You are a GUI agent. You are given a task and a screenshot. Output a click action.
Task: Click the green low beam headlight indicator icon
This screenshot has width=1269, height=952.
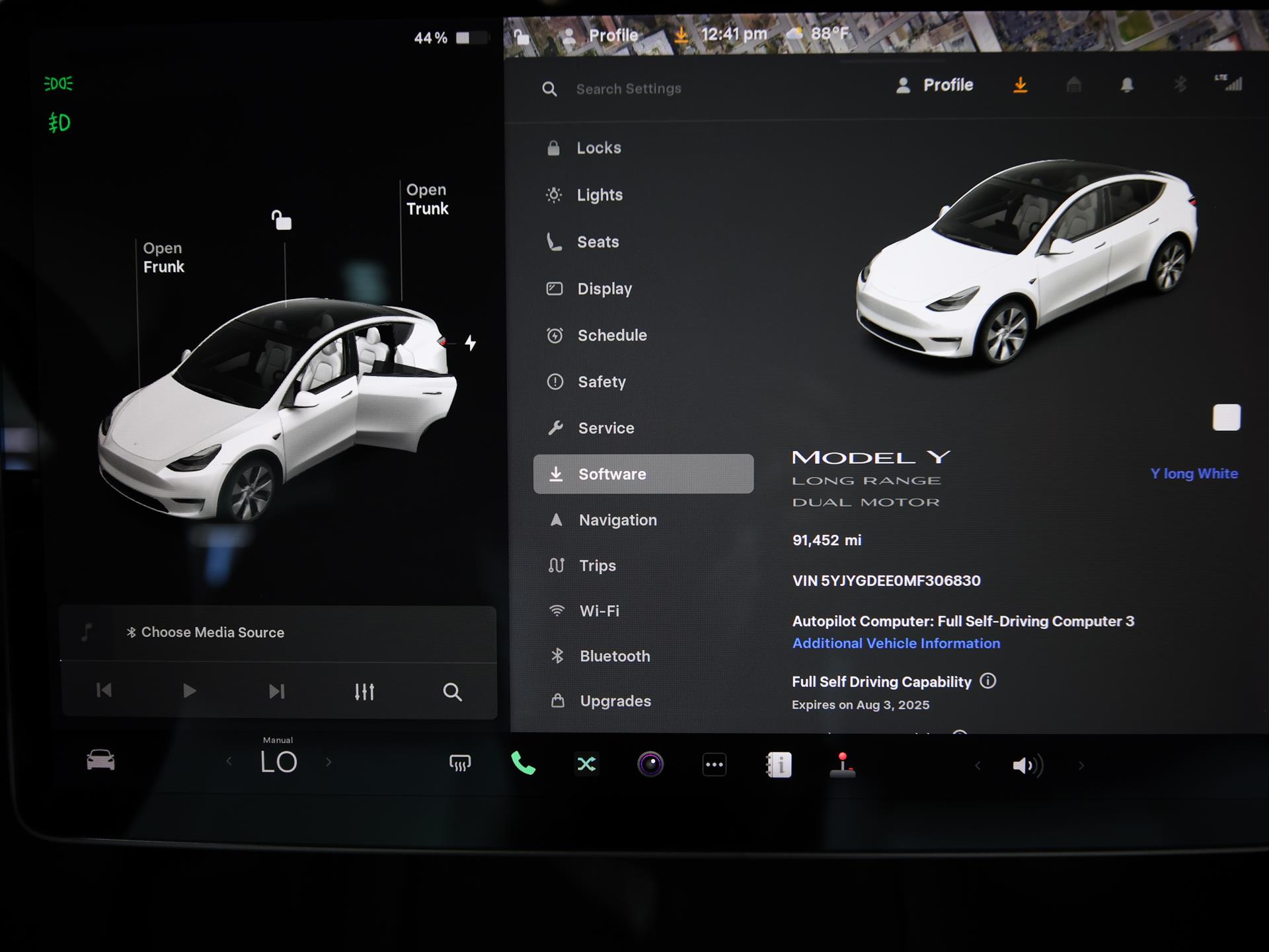(x=59, y=123)
